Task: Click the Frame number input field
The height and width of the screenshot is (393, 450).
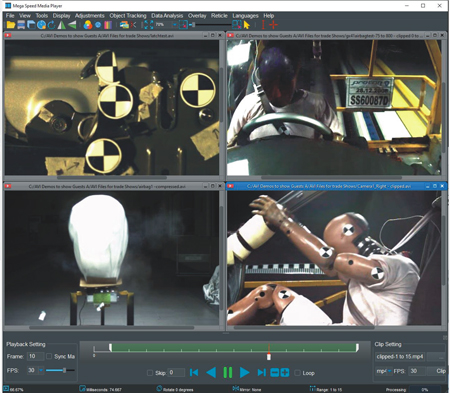Action: 35,356
